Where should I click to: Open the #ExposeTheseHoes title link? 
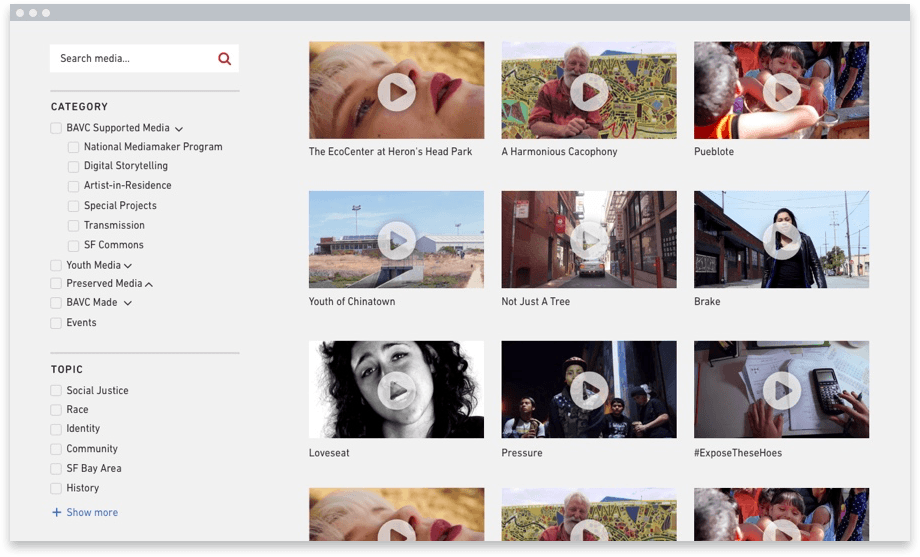click(x=738, y=453)
